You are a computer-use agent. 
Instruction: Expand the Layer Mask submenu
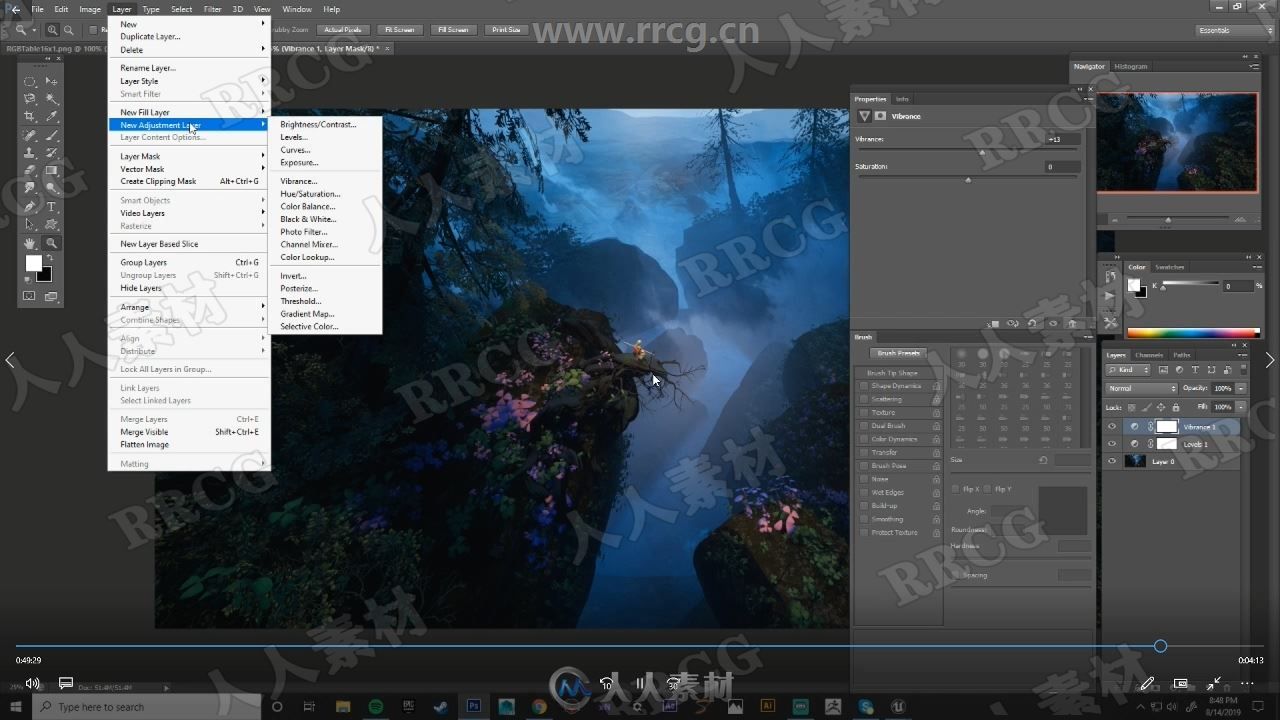[x=189, y=156]
